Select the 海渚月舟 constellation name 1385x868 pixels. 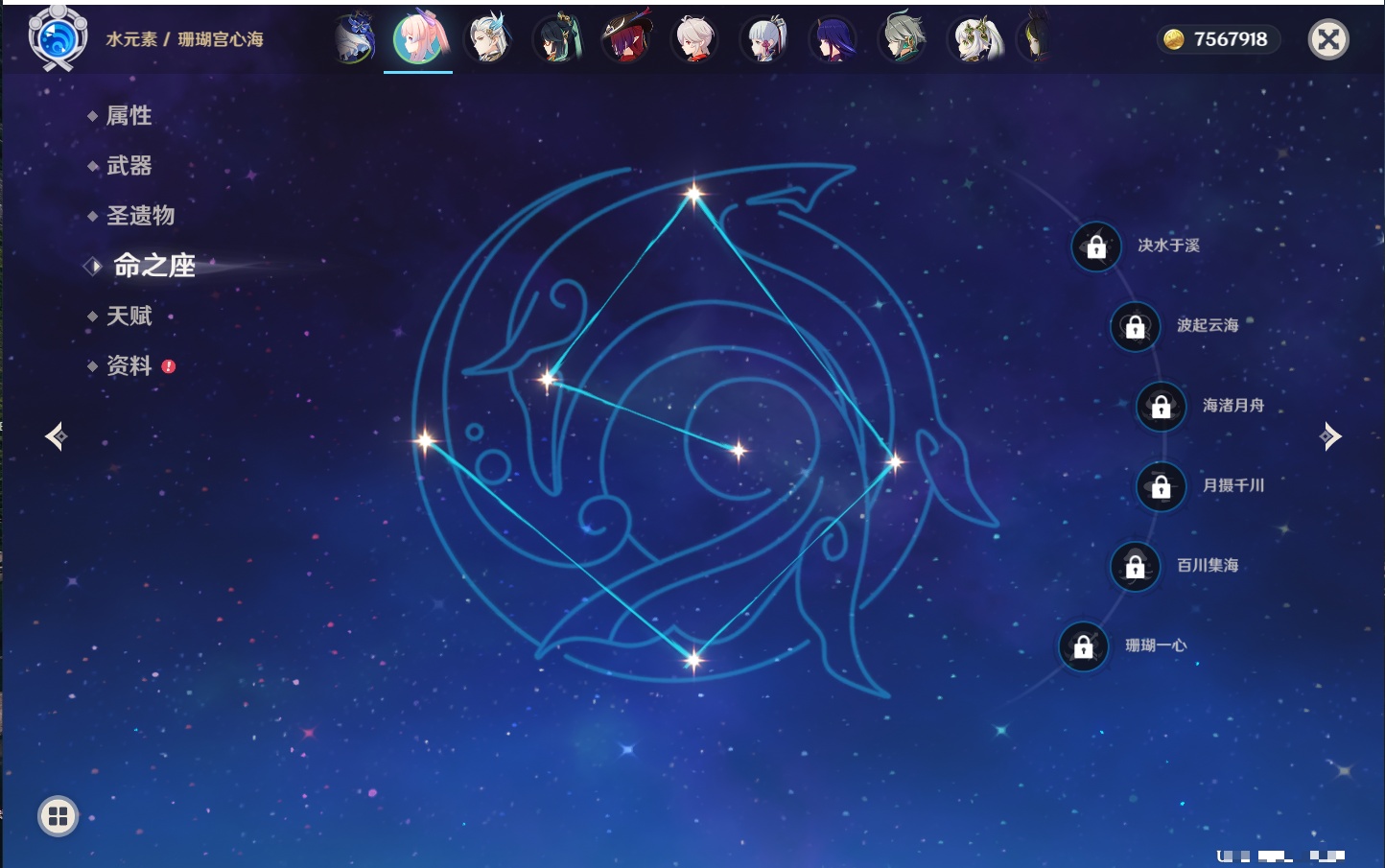pyautogui.click(x=1233, y=406)
